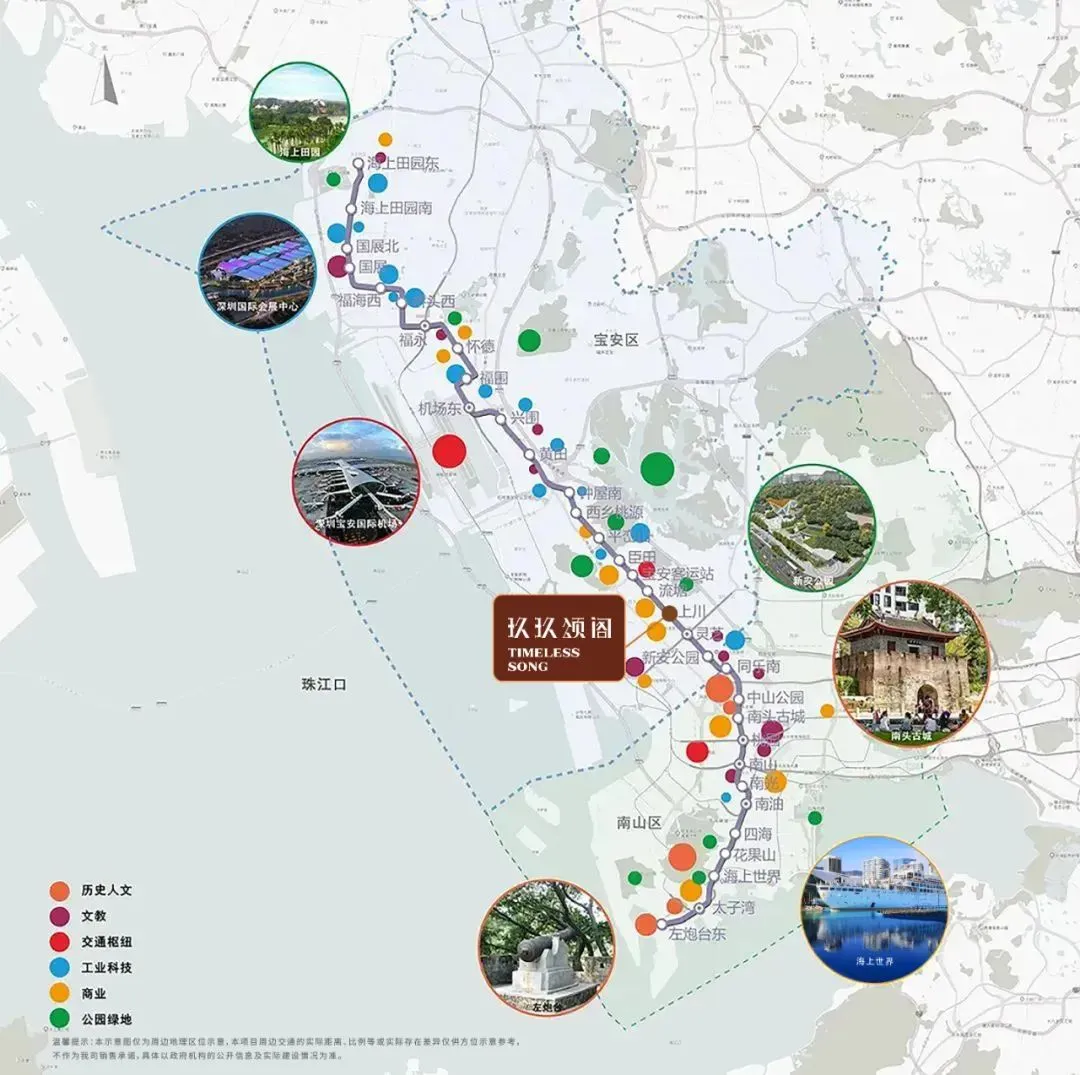This screenshot has width=1080, height=1075.
Task: Select the green 公园绿地 legend dot
Action: [x=60, y=1019]
